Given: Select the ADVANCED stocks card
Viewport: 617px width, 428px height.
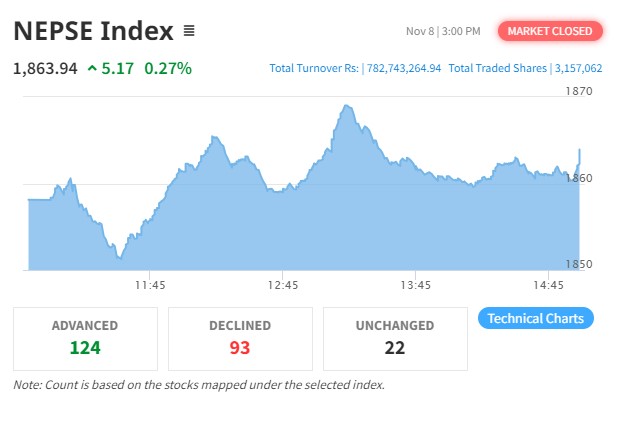Looking at the screenshot, I should (85, 338).
